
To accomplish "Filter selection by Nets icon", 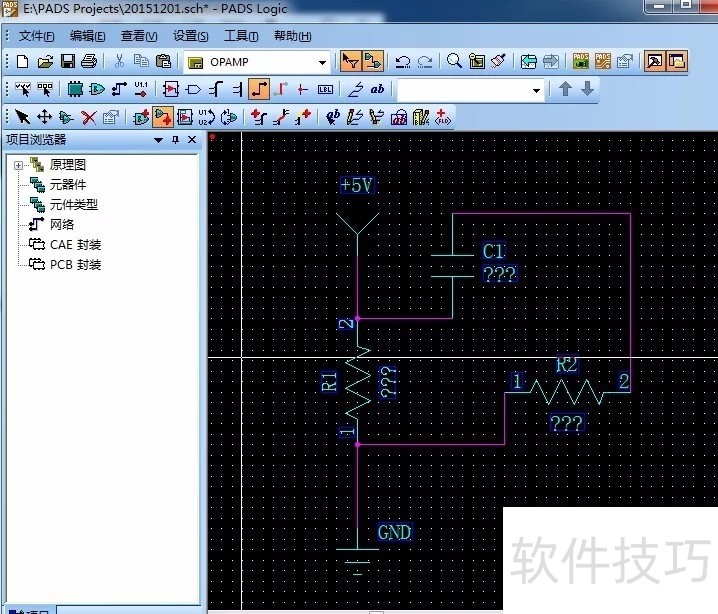I will tap(119, 89).
